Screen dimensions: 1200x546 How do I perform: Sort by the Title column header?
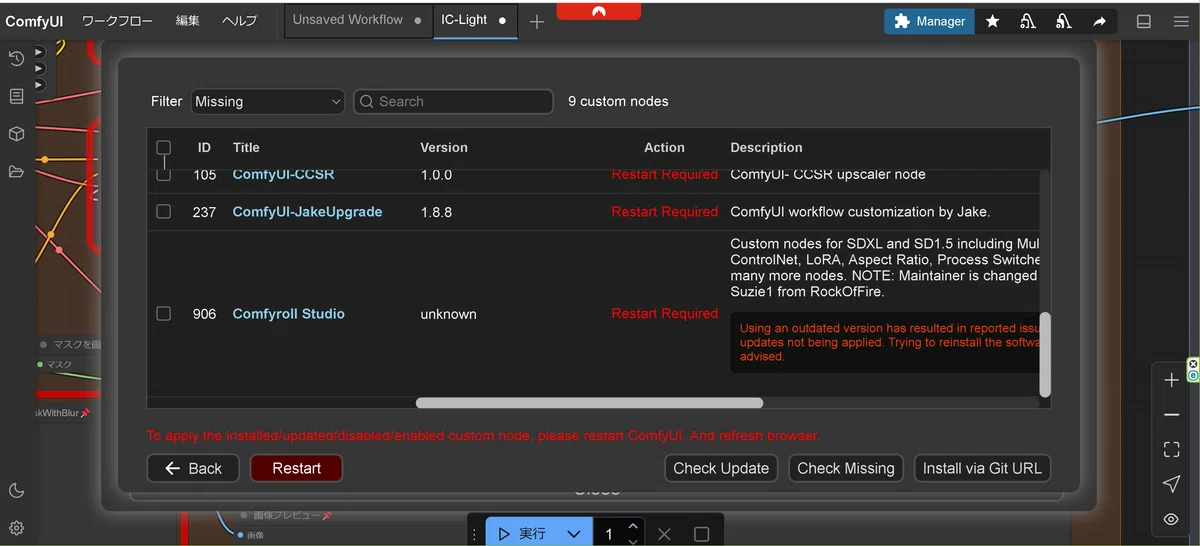(246, 148)
